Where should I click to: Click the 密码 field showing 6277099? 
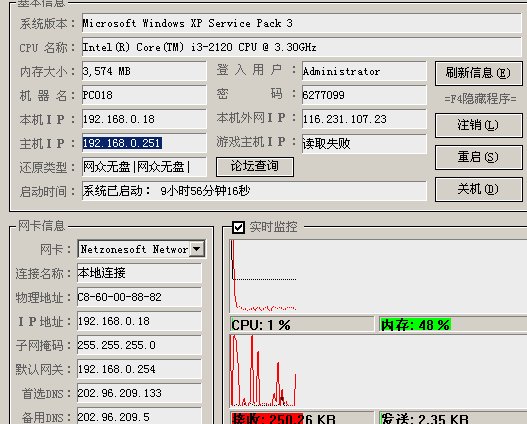tap(364, 95)
